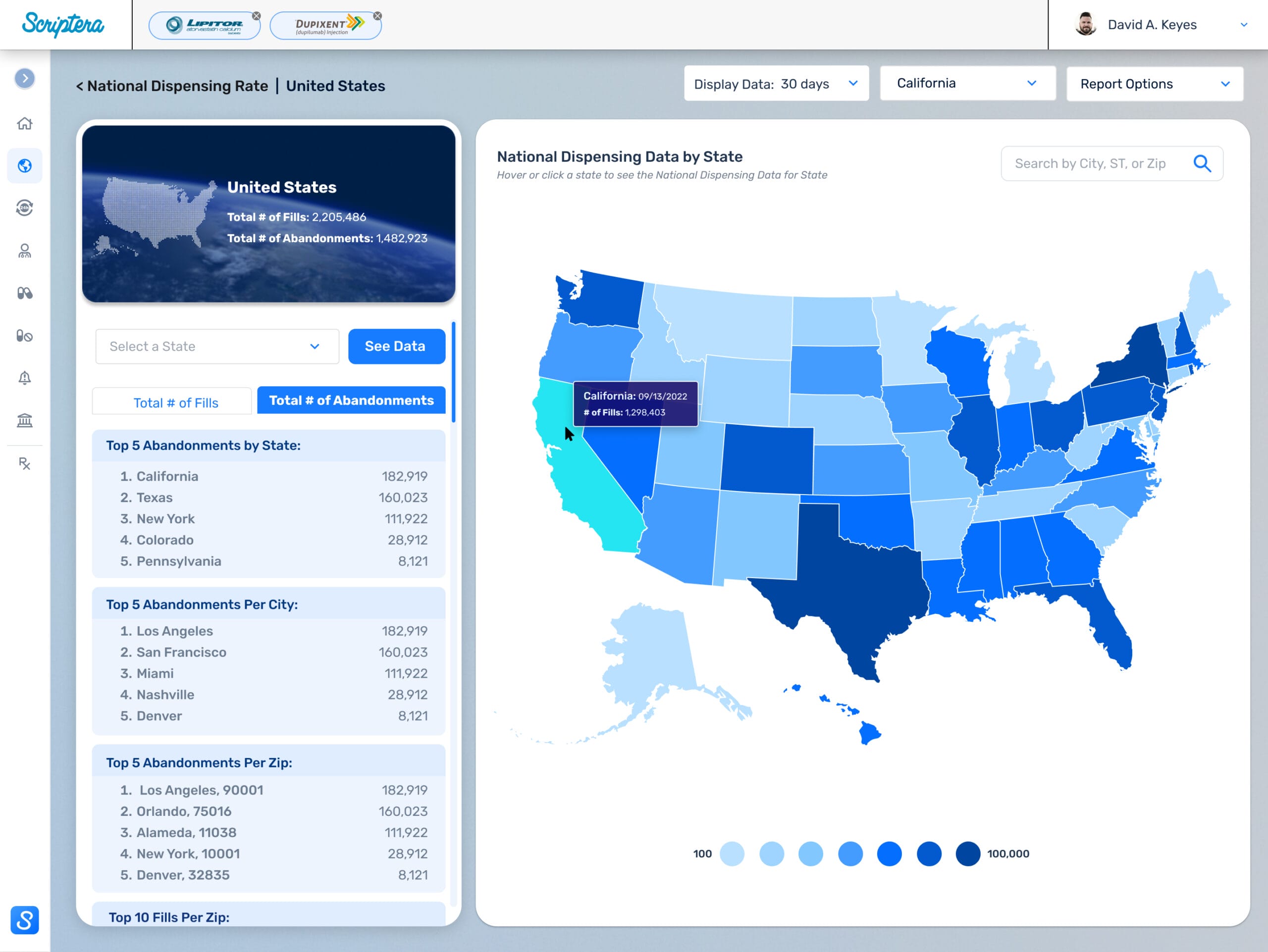Open the alert bell sidebar icon

25,378
